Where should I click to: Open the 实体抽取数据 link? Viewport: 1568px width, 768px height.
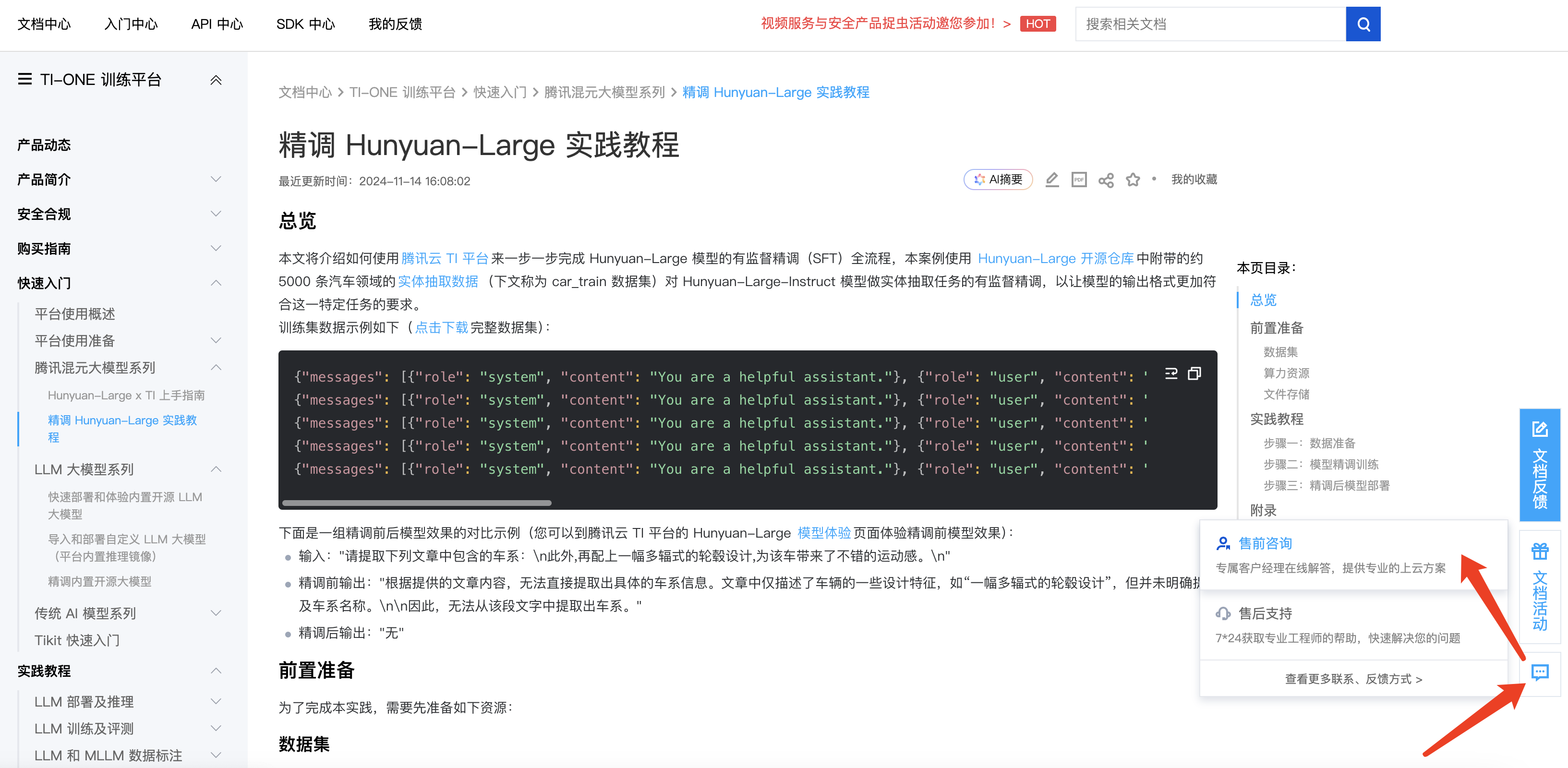pos(438,281)
